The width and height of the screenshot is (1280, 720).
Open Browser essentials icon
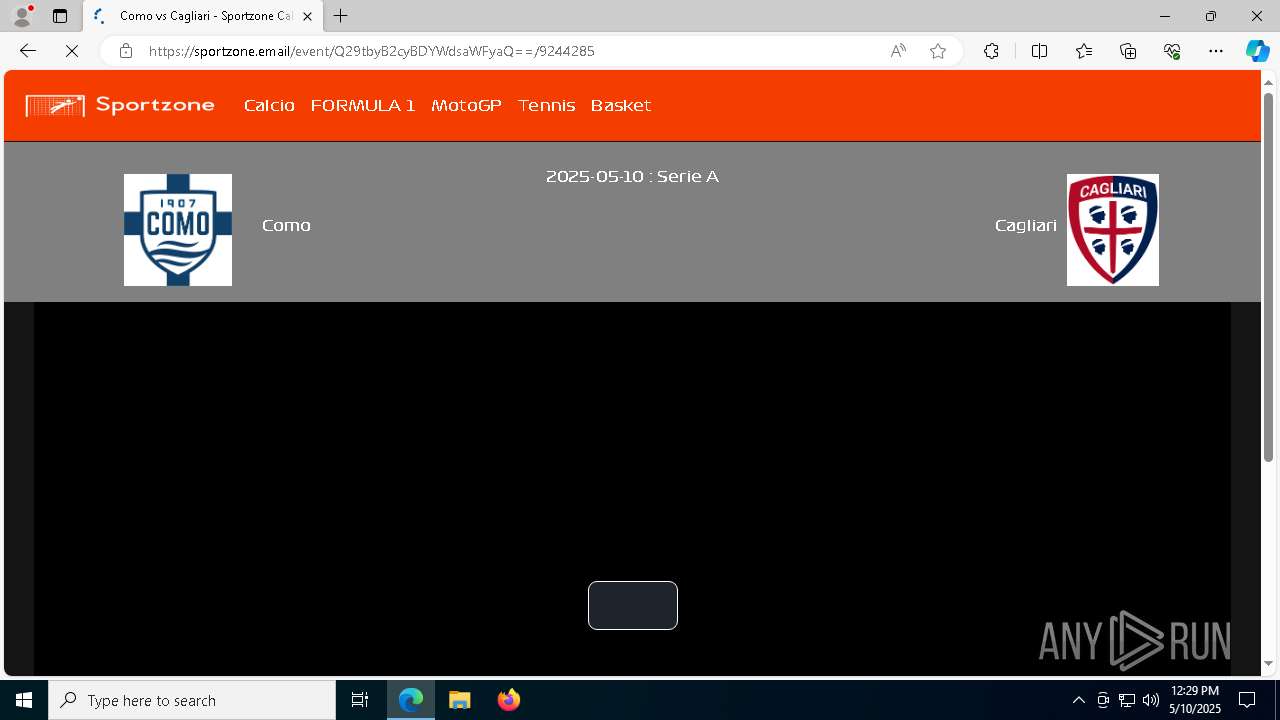1172,51
